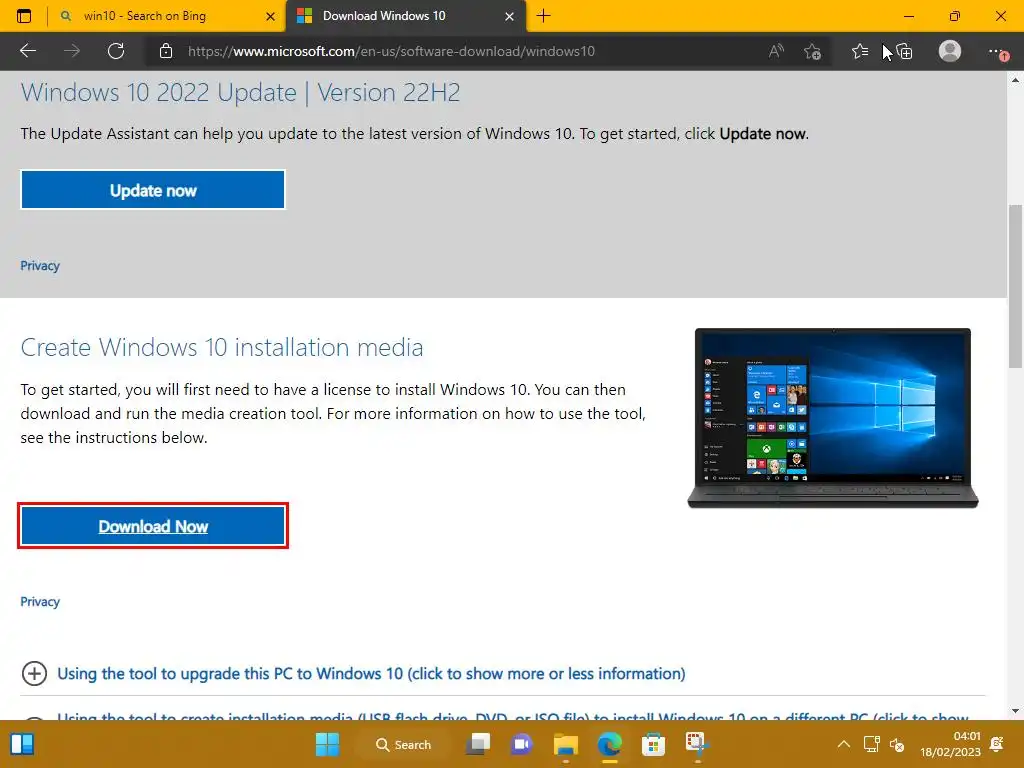Open the clock and date flyout
Image resolution: width=1024 pixels, height=768 pixels.
950,744
